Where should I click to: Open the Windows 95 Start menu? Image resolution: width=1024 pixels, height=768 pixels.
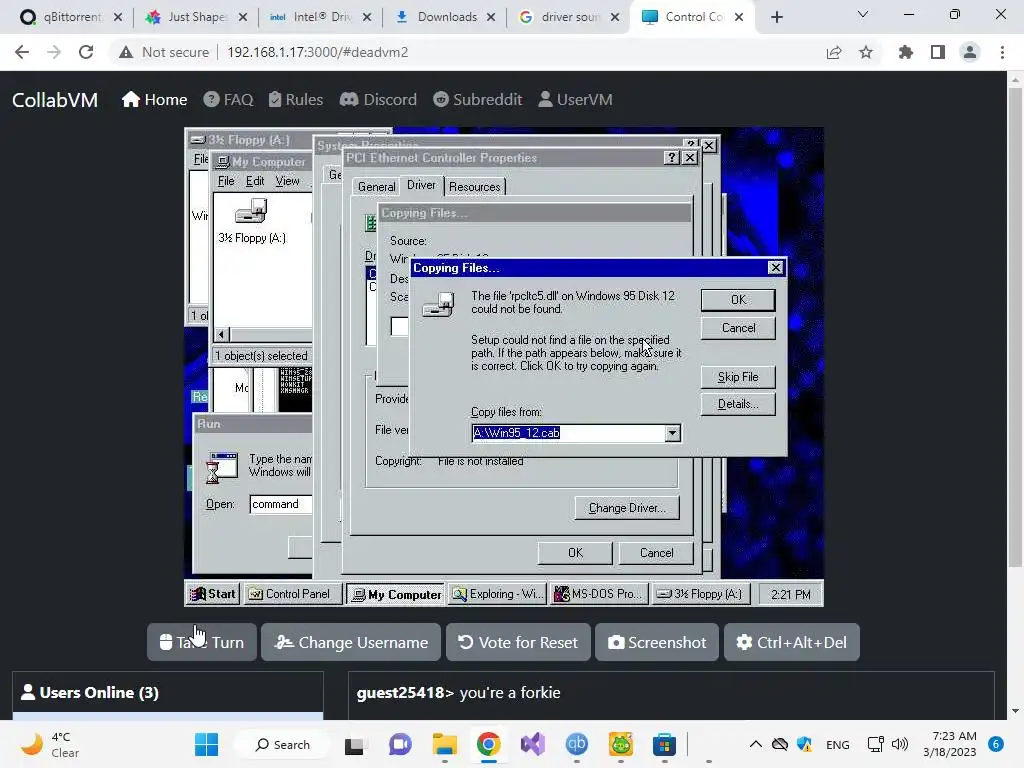coord(213,594)
